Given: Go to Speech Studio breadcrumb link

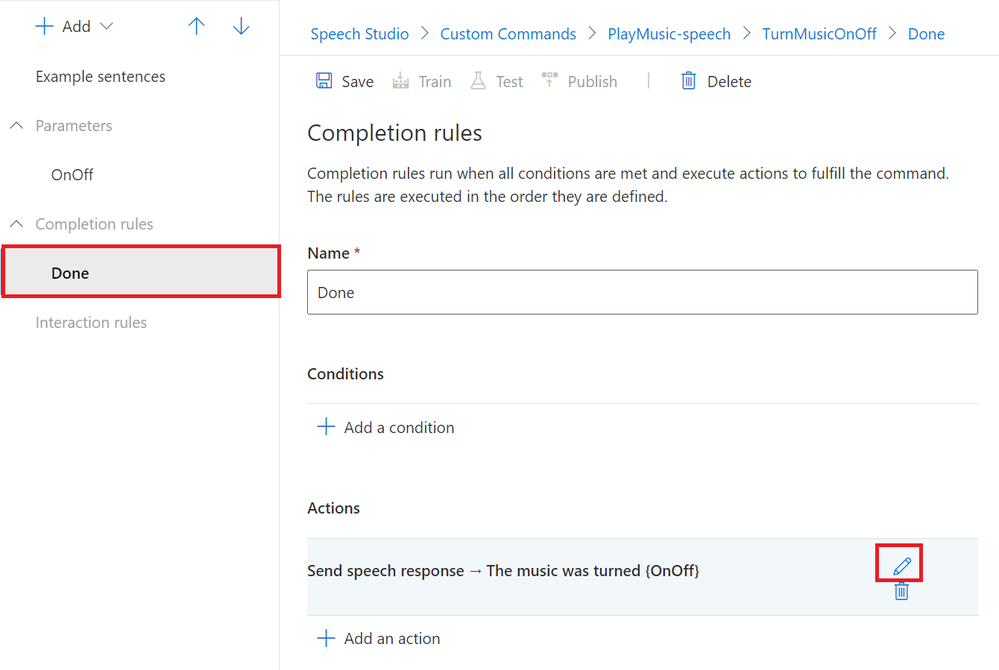Looking at the screenshot, I should coord(359,34).
